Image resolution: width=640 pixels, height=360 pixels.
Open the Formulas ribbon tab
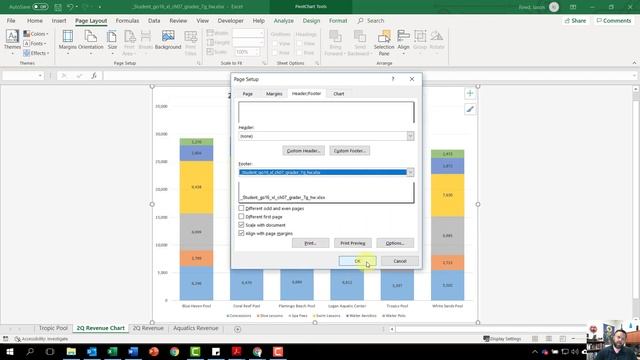pyautogui.click(x=127, y=20)
